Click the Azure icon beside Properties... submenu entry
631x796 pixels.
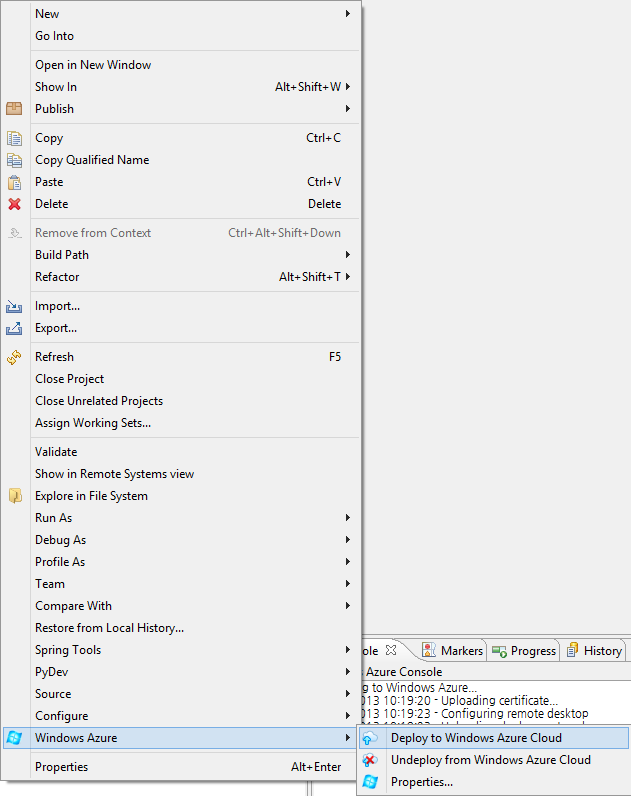pyautogui.click(x=370, y=782)
